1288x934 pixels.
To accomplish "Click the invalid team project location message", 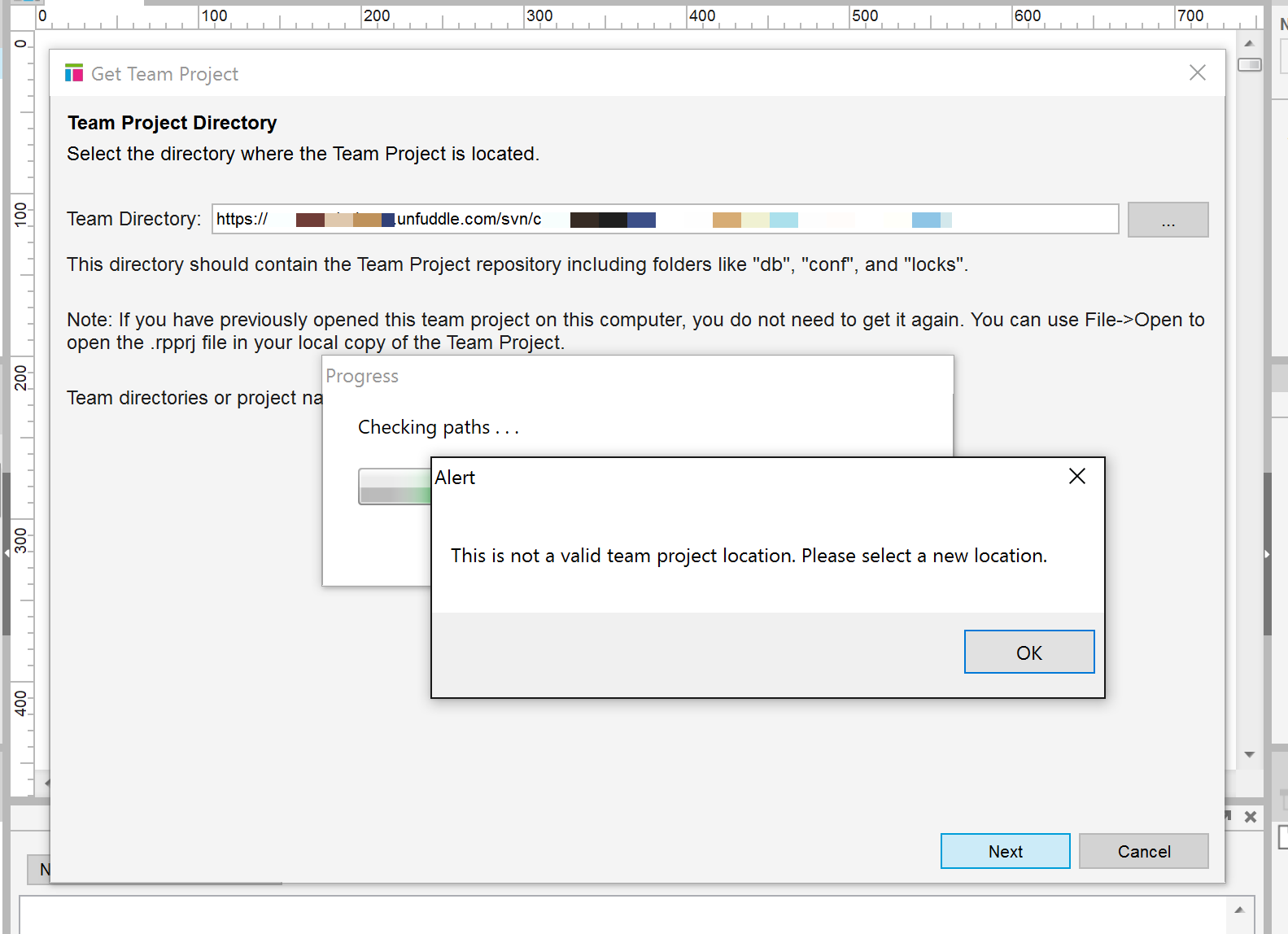I will tap(749, 556).
